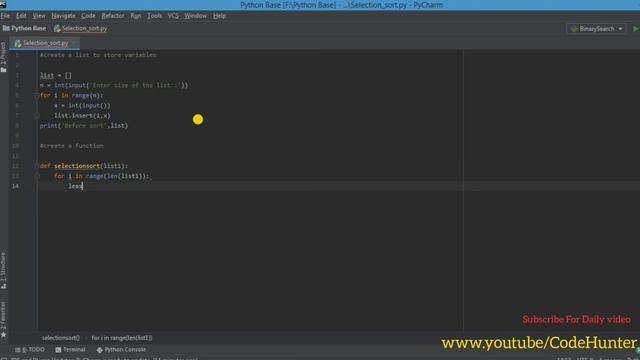Open the Refactor menu
Viewport: 640px width, 360px height.
tap(113, 16)
